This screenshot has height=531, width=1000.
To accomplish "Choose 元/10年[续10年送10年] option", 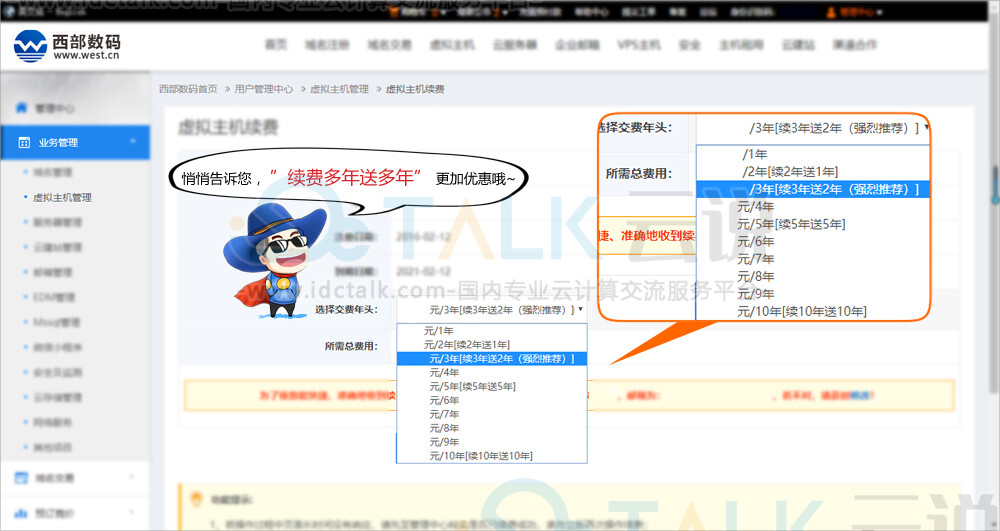I will point(491,456).
